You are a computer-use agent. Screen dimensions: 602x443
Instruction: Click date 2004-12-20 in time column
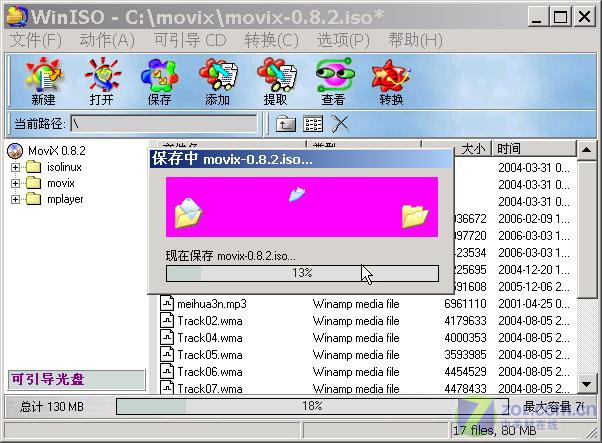(534, 270)
